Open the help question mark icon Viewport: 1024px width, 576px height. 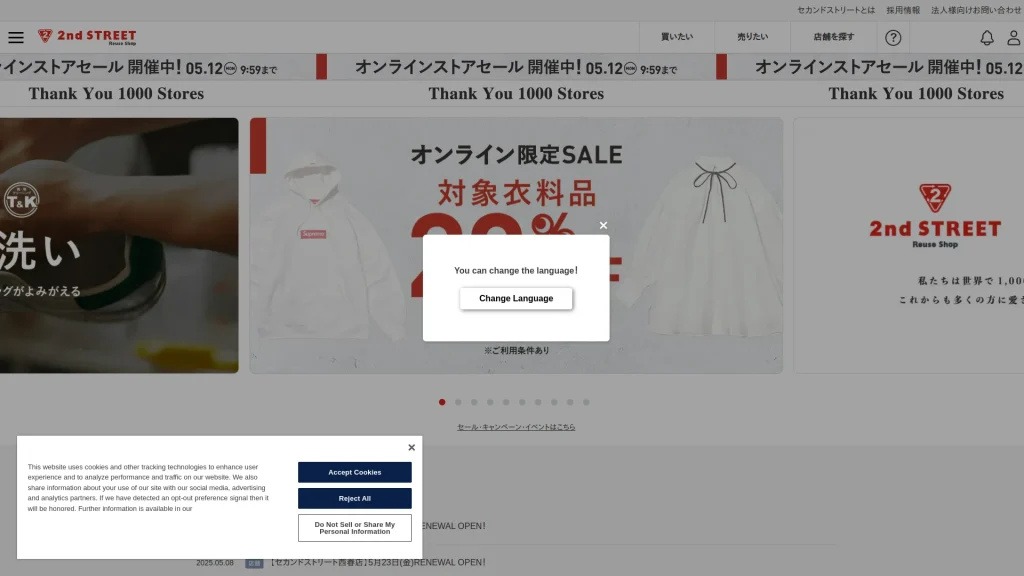(x=893, y=37)
